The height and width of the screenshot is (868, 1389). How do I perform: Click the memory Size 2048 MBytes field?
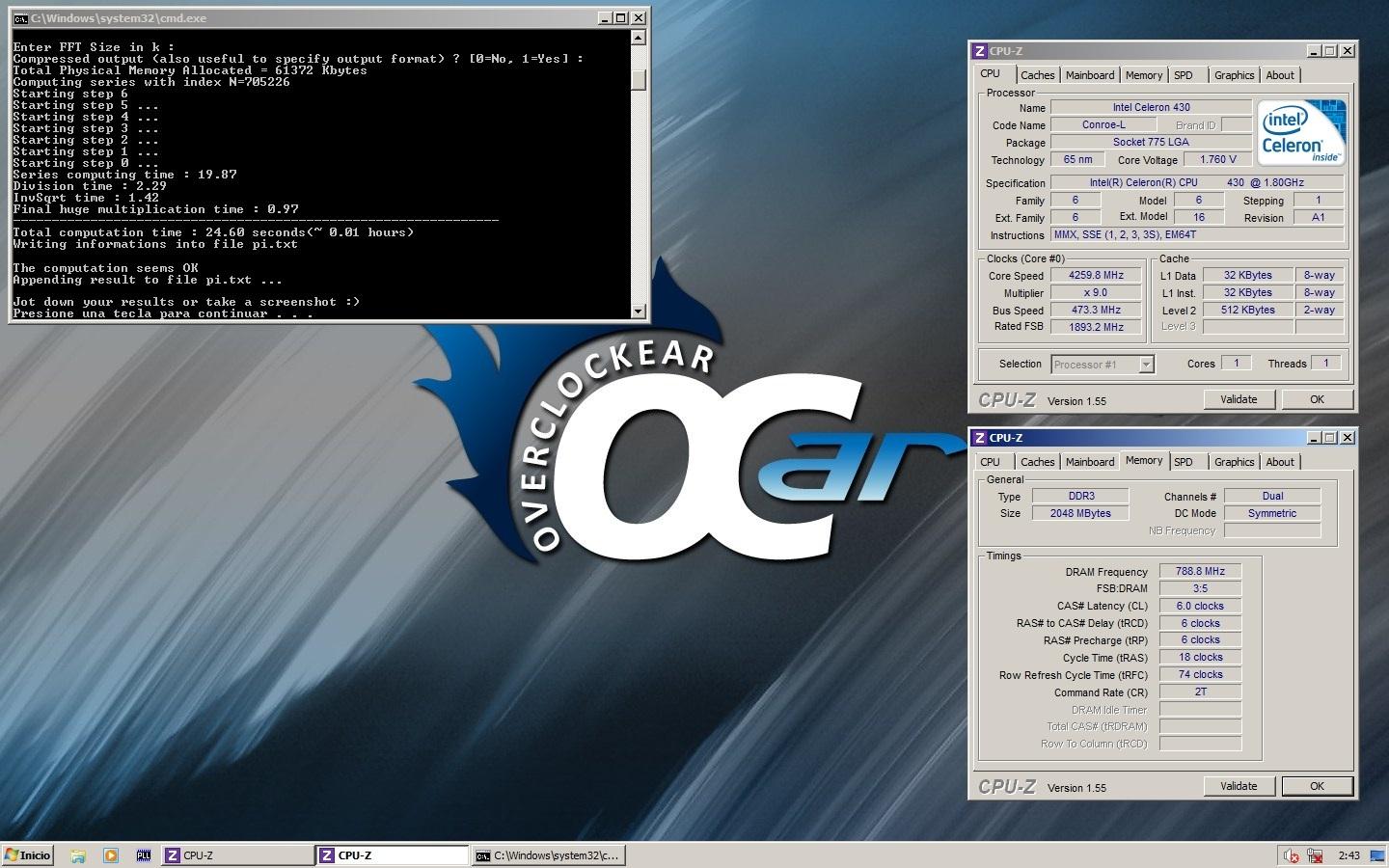tap(1081, 513)
